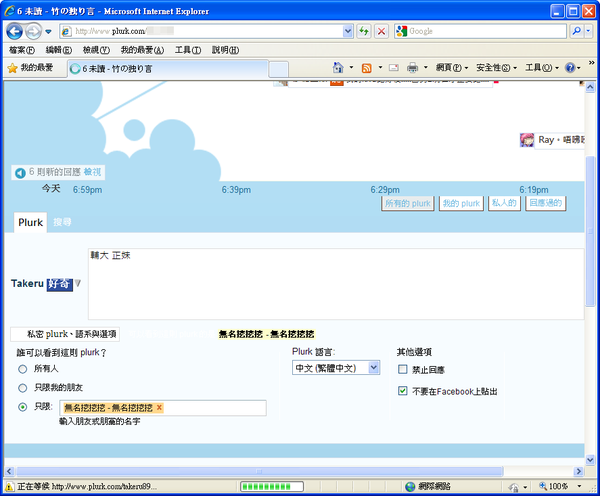Viewport: 600px width, 496px height.
Task: Click the plurk message text area
Action: [336, 284]
